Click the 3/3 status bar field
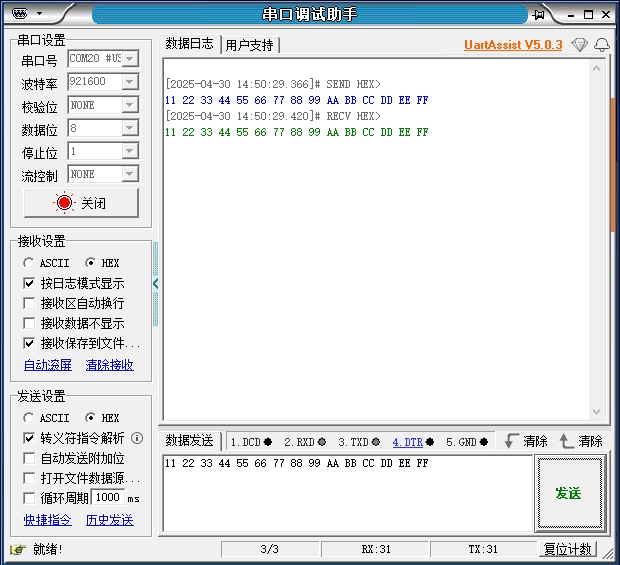 tap(270, 549)
